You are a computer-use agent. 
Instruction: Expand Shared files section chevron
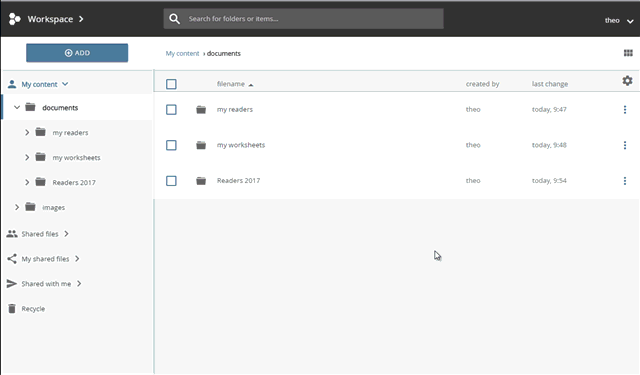(67, 234)
